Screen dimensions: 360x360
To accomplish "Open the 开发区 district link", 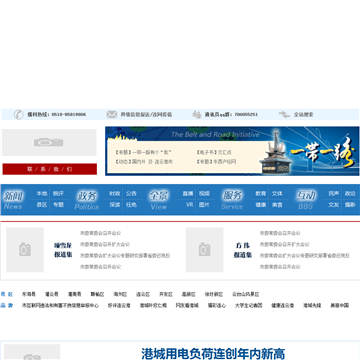I will tap(166, 294).
